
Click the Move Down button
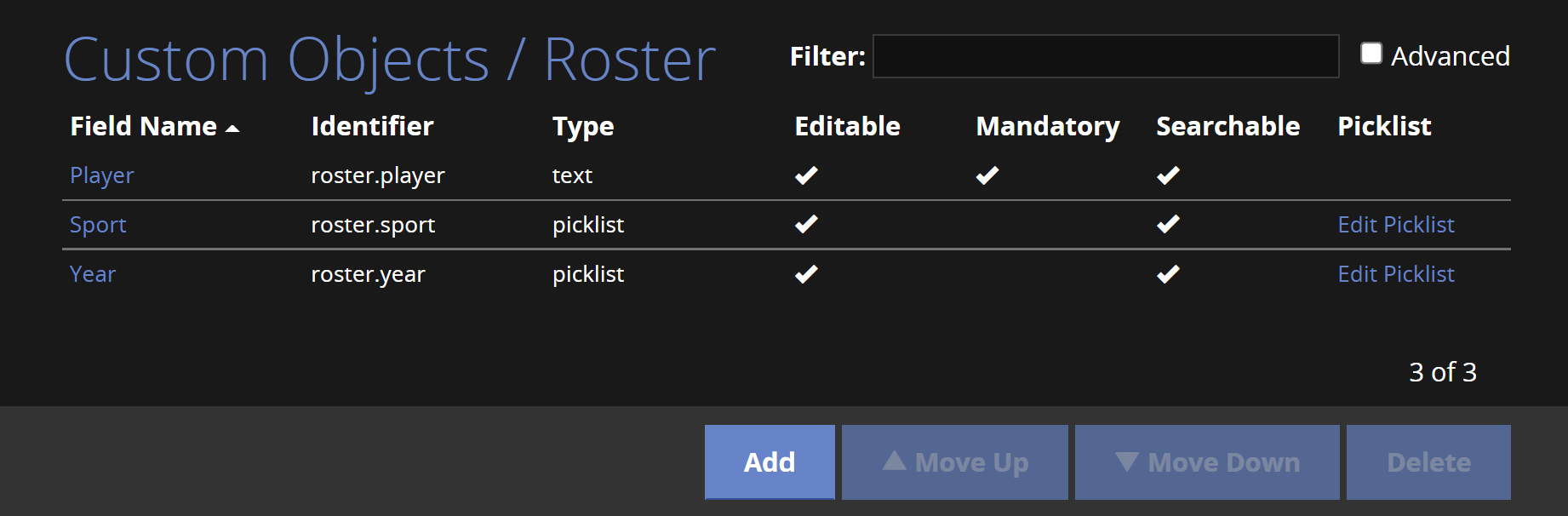[1207, 462]
